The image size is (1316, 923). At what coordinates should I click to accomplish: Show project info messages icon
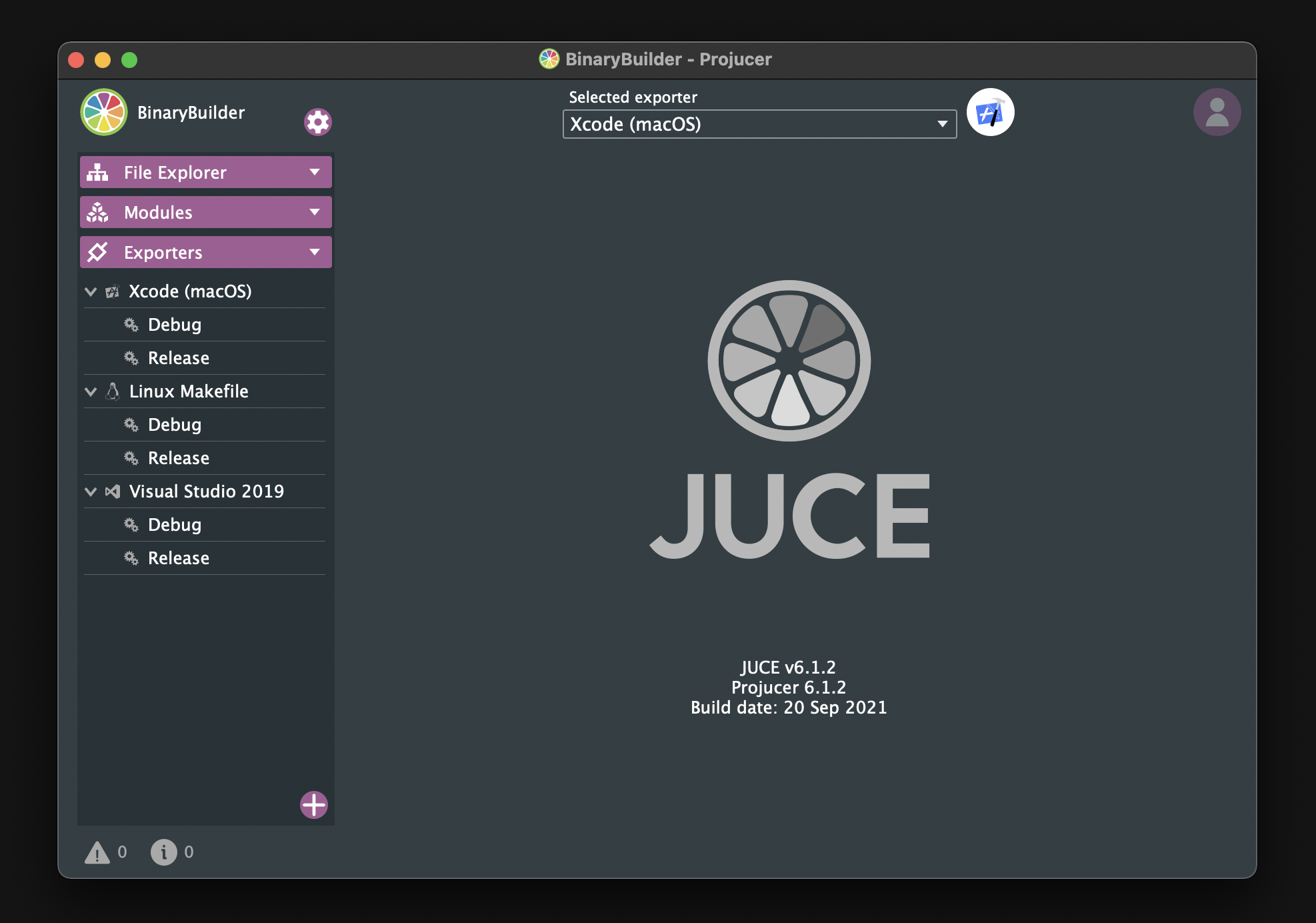(163, 852)
